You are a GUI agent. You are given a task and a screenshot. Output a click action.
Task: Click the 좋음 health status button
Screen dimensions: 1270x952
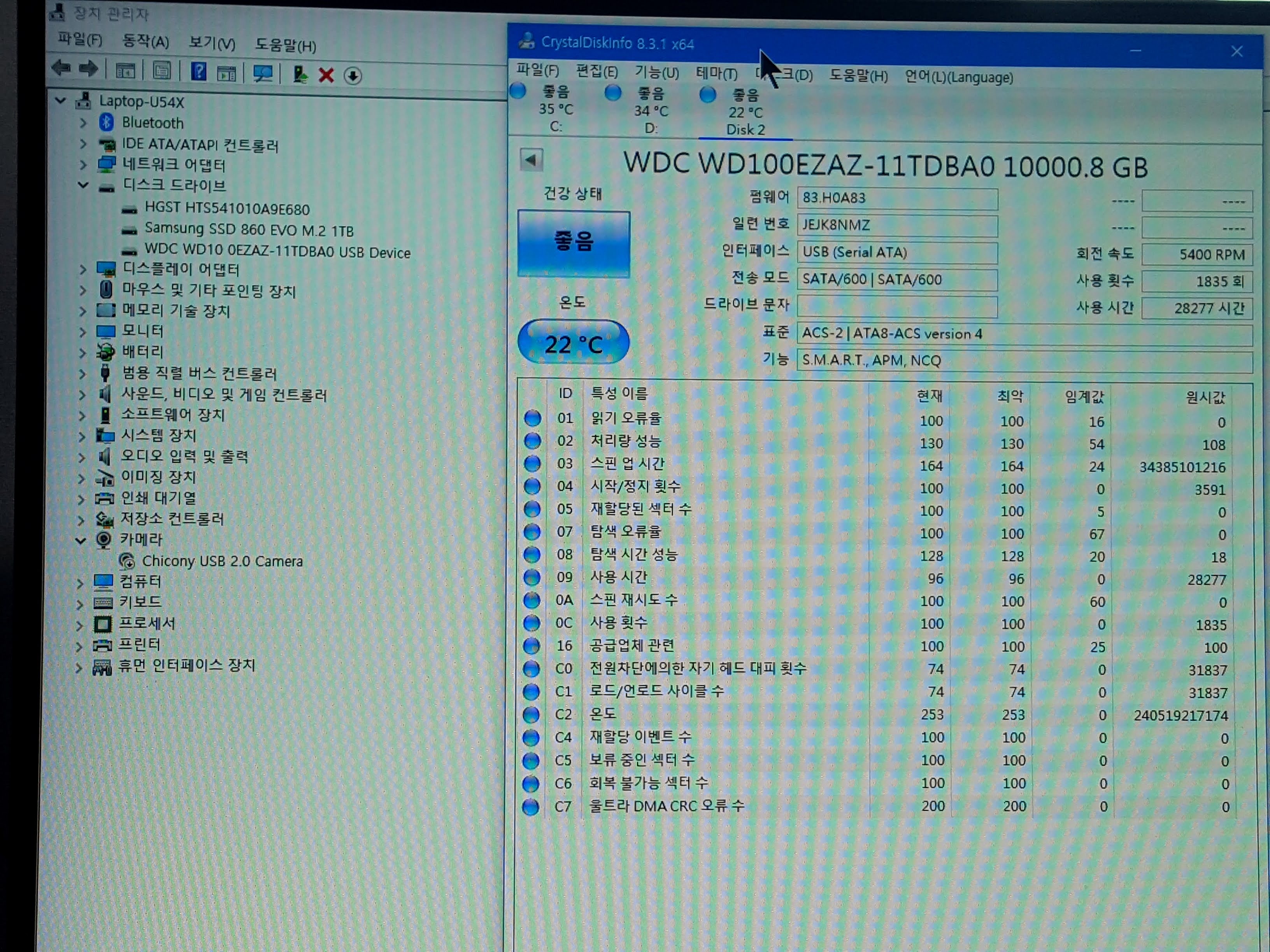(574, 244)
